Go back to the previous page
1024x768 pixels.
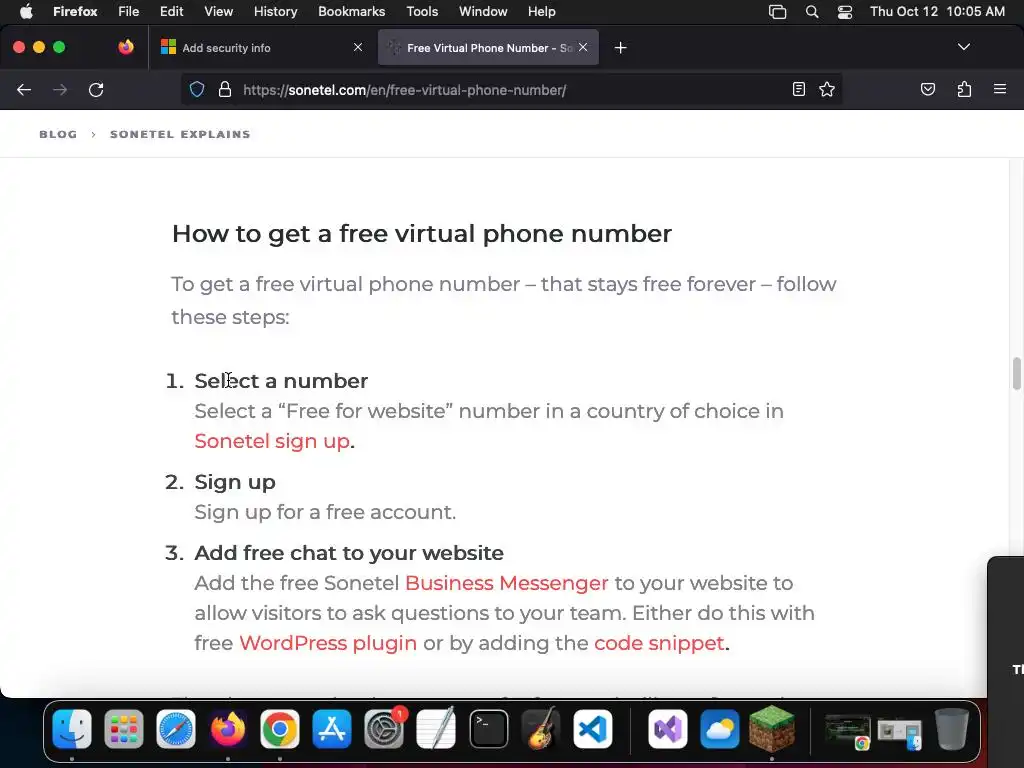click(x=24, y=89)
